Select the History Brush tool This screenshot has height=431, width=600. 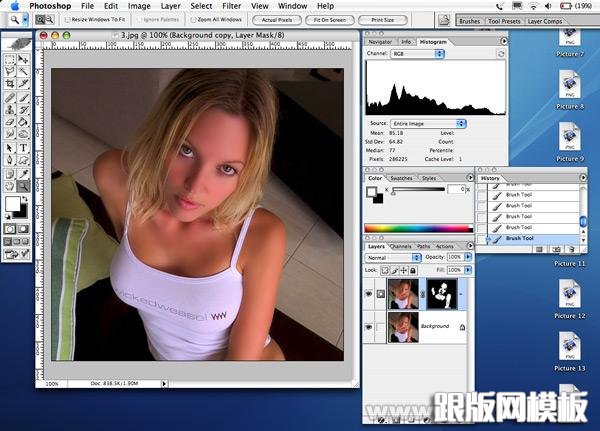point(23,110)
